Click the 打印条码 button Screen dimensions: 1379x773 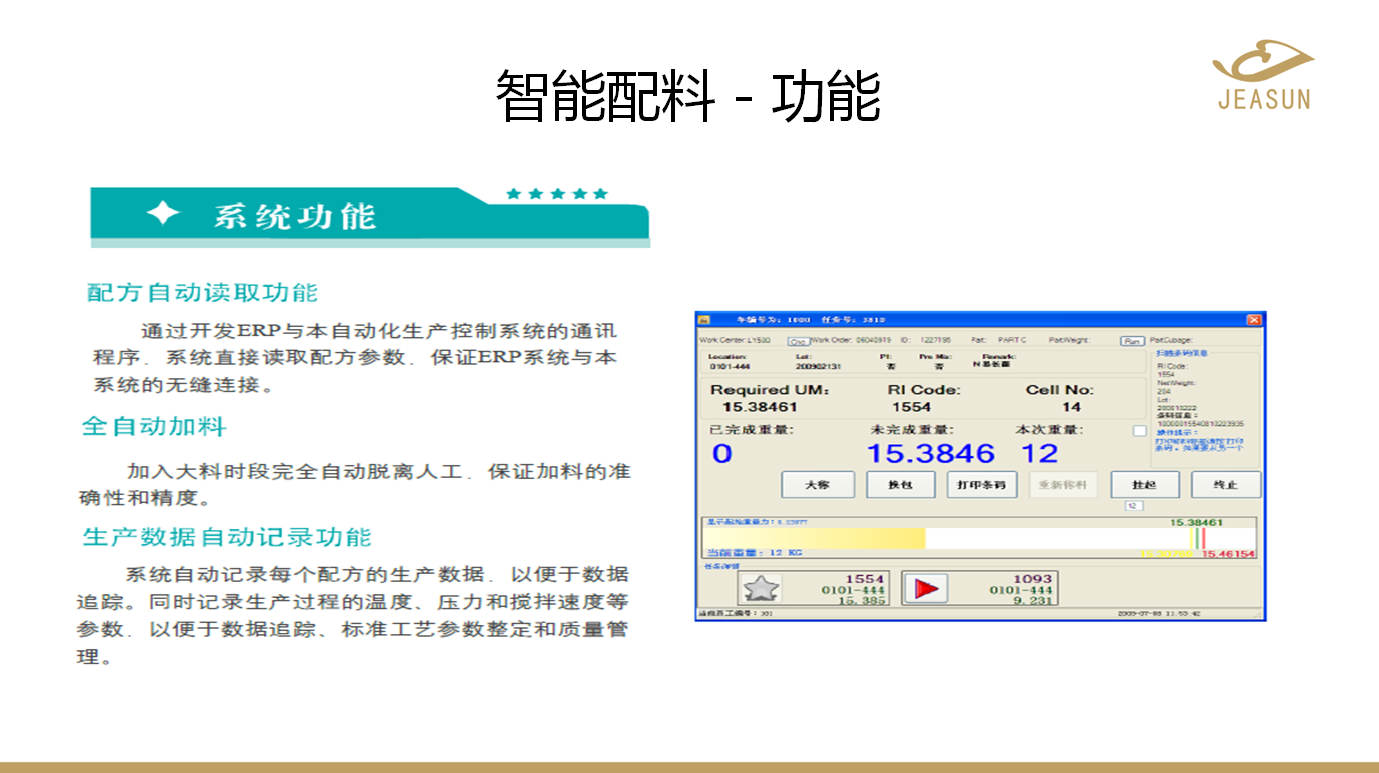click(981, 485)
